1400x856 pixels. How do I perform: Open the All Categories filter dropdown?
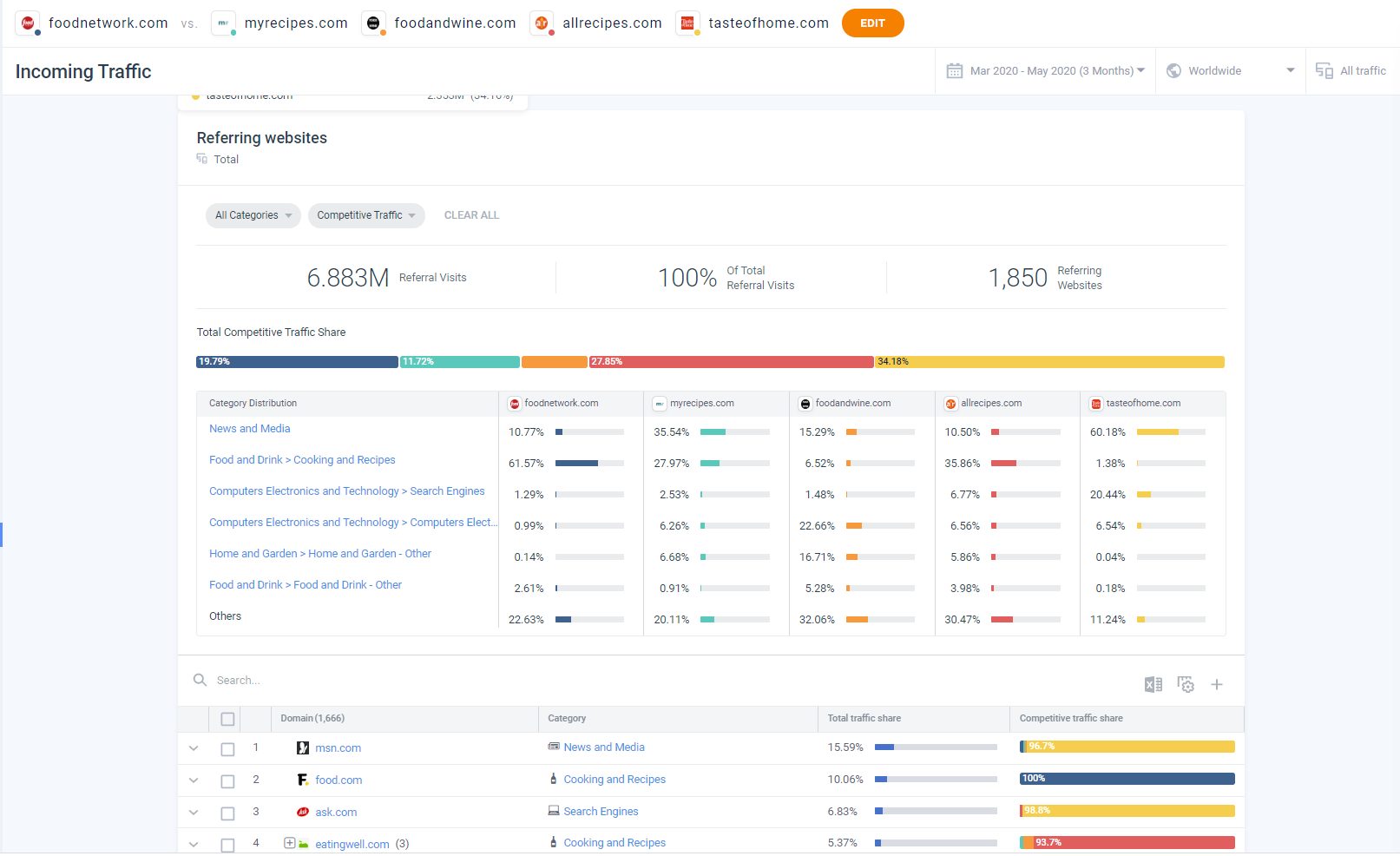[x=253, y=215]
